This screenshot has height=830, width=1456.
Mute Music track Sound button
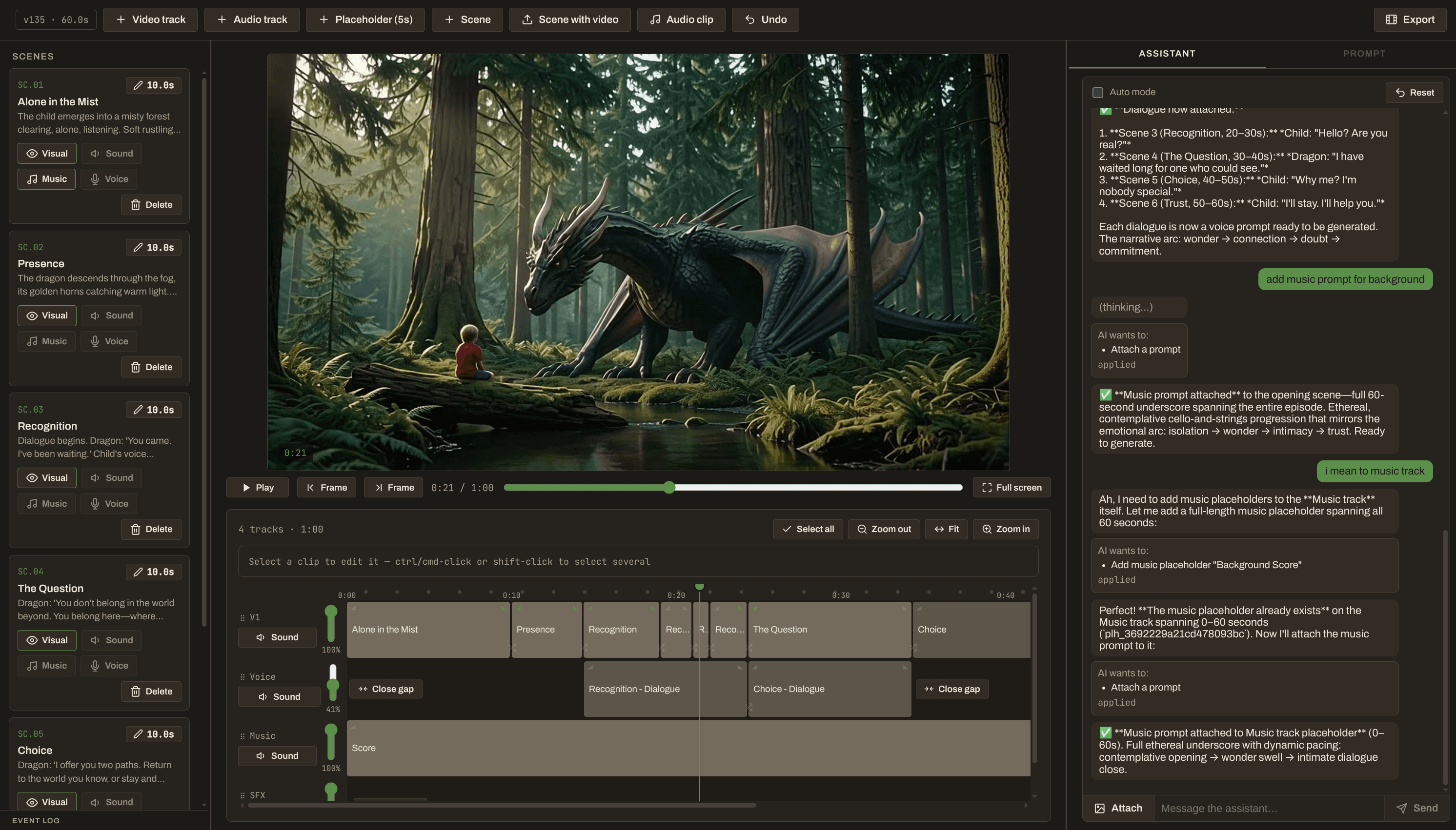click(277, 756)
